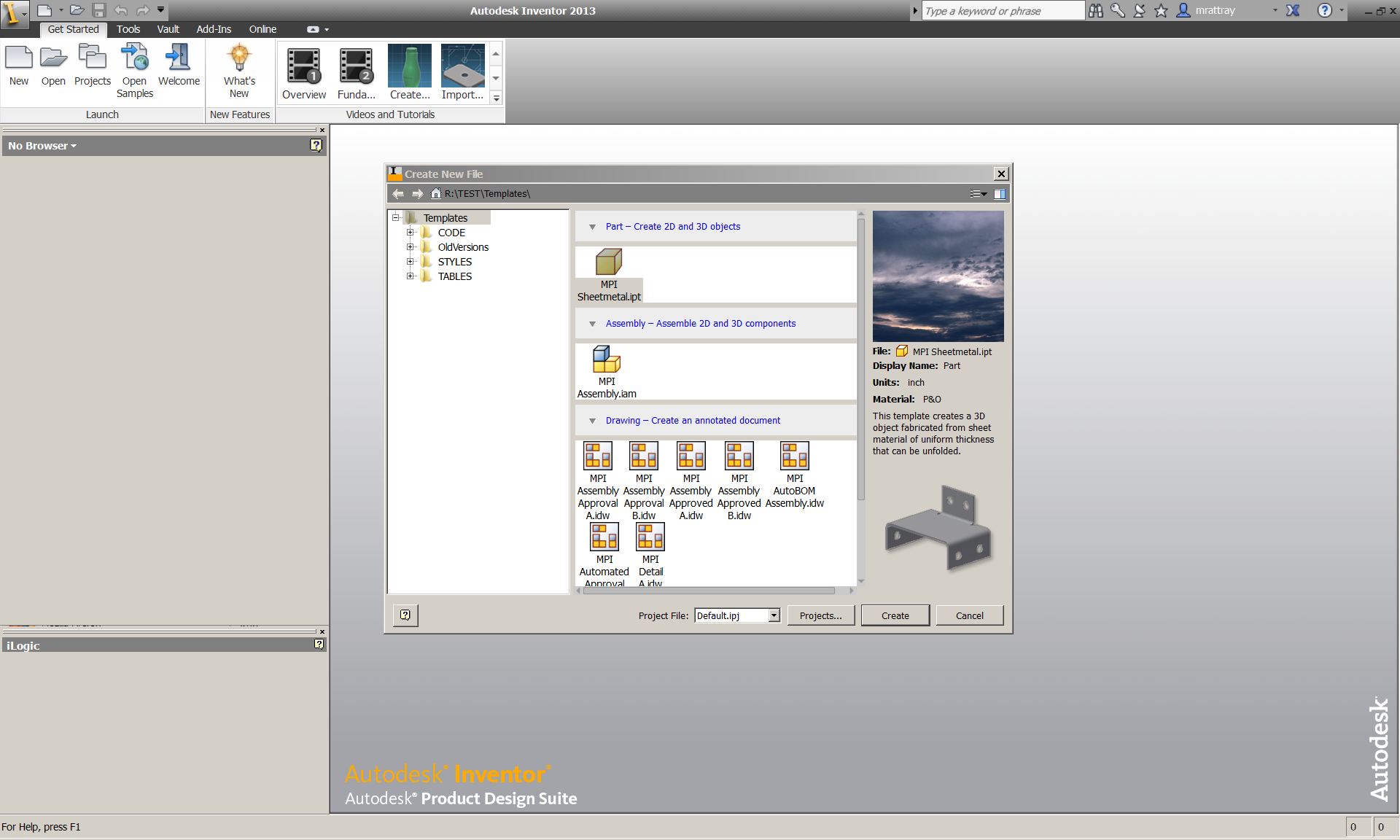Click the keyword search input field
1400x840 pixels.
[1003, 11]
